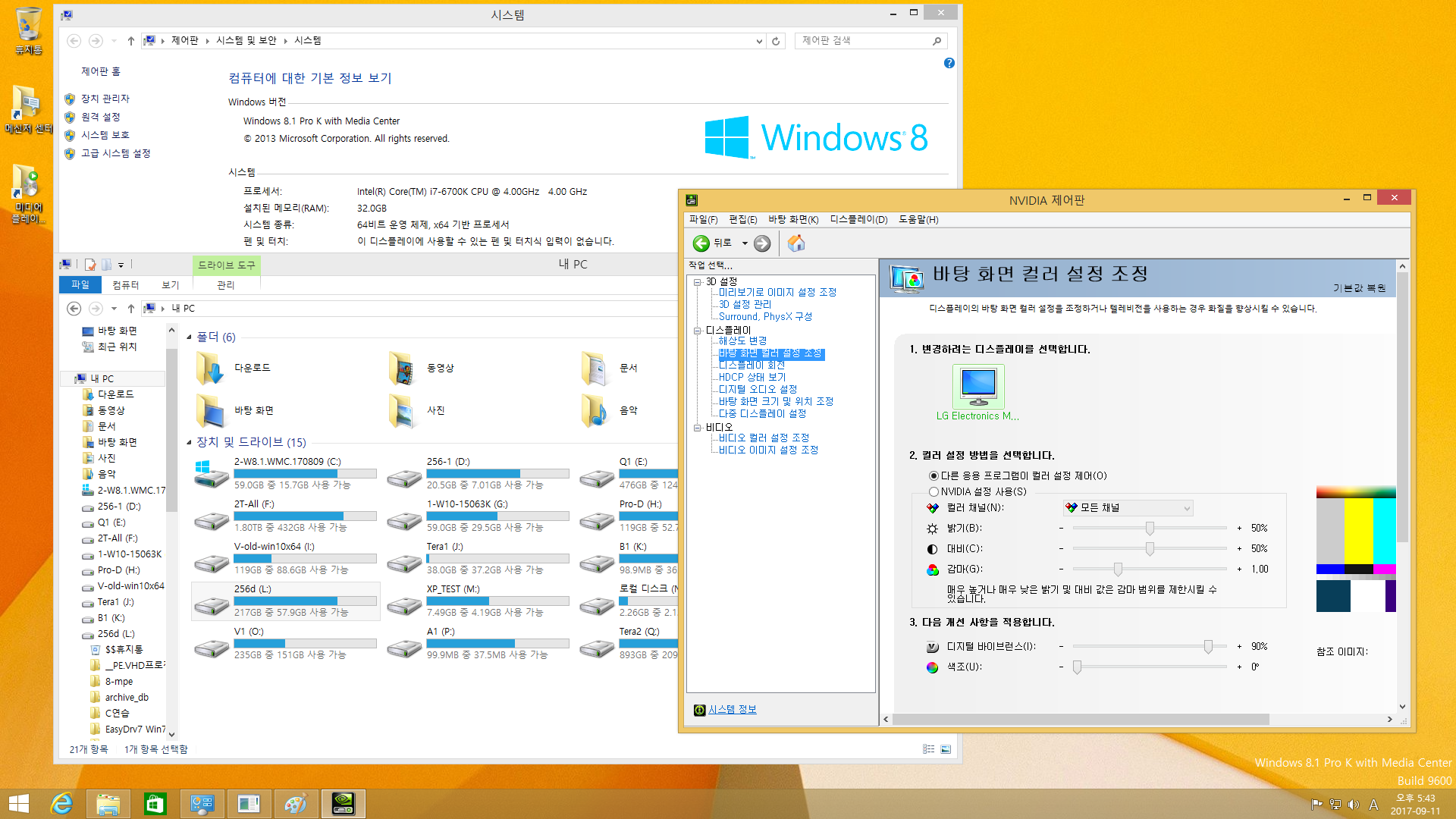Click the help icon in System window
The height and width of the screenshot is (819, 1456).
(x=949, y=64)
